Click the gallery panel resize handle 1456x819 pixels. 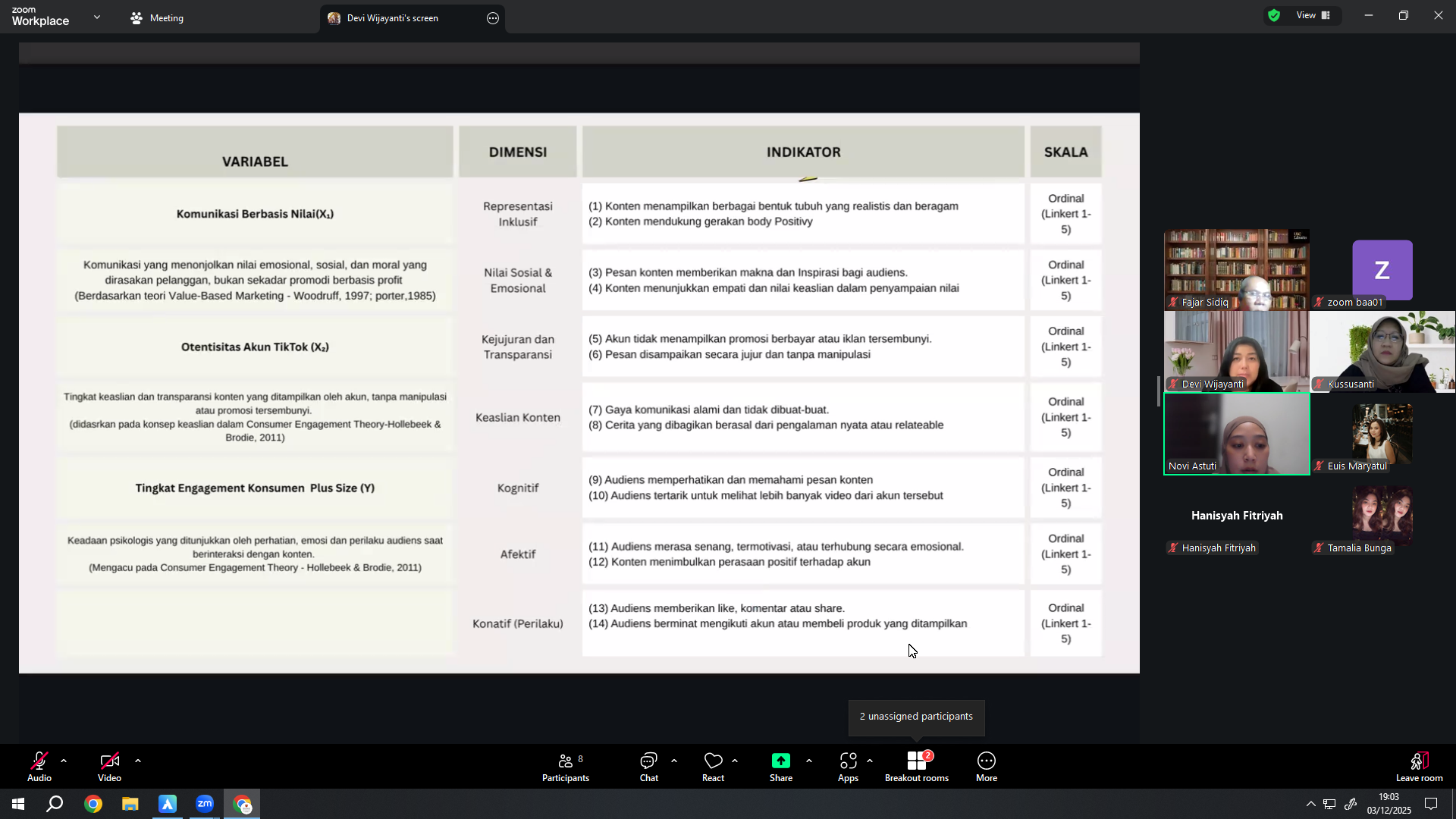pos(1158,391)
